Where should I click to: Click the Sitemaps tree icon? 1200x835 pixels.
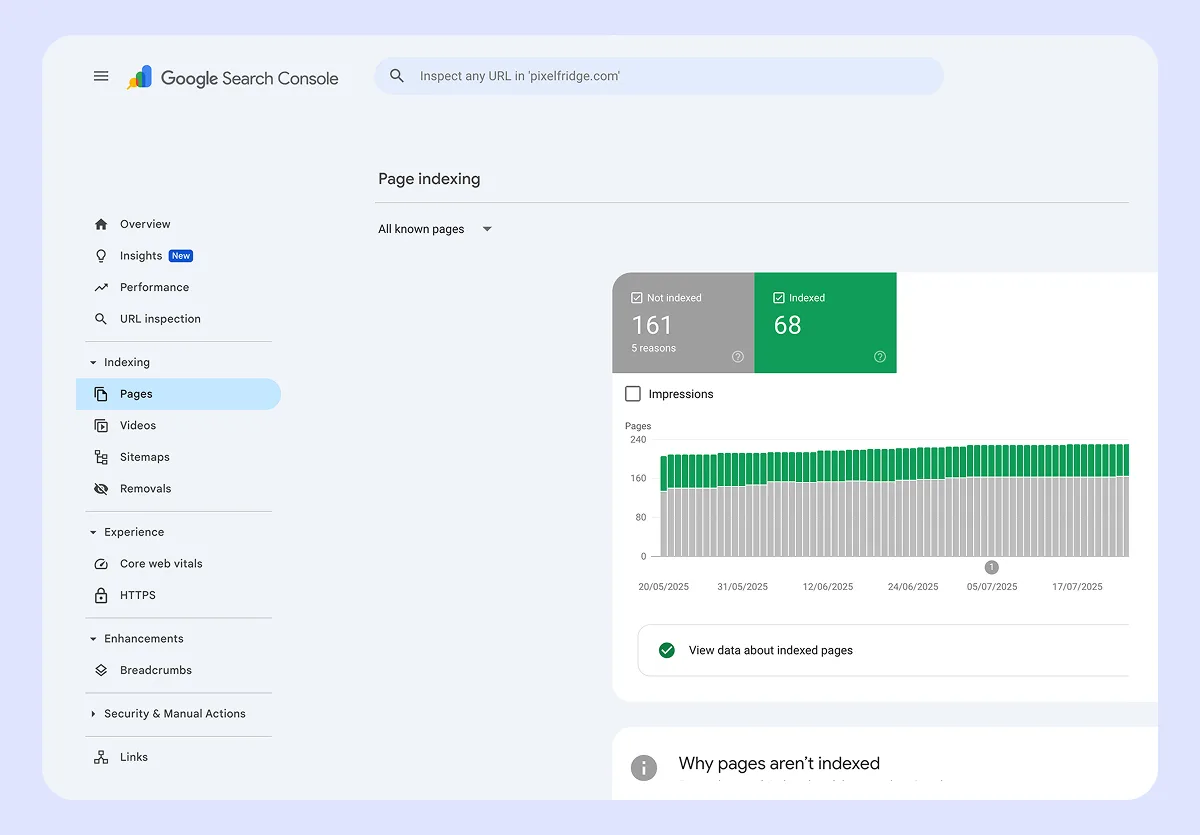pyautogui.click(x=101, y=457)
